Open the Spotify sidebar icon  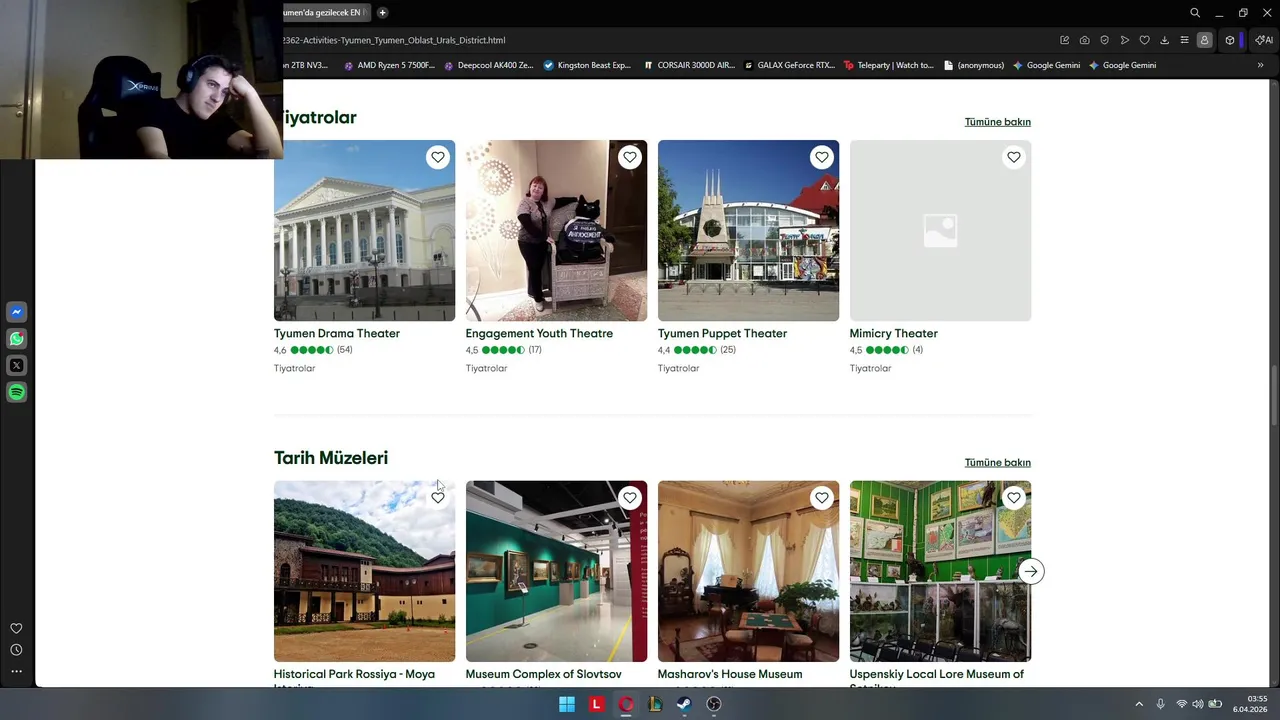(x=16, y=393)
